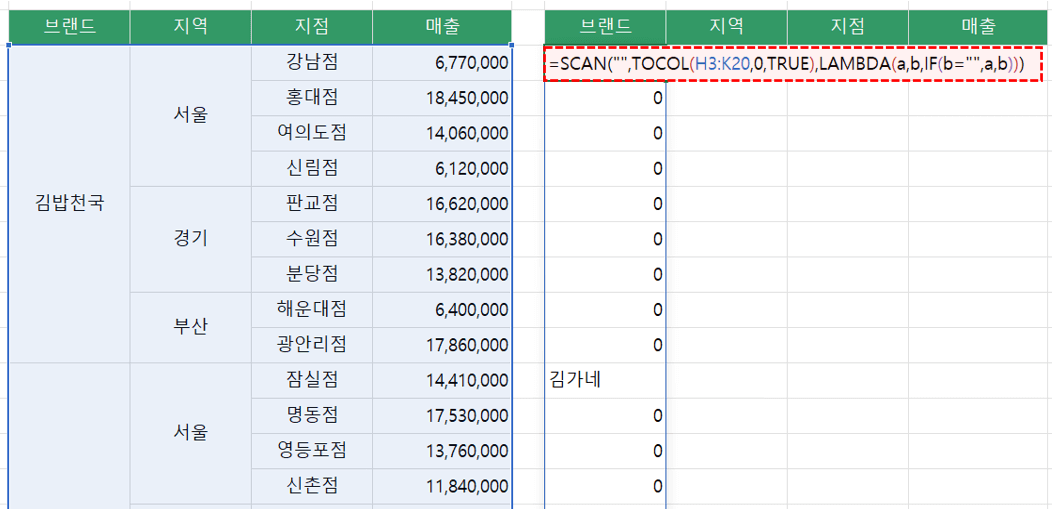The image size is (1052, 509).
Task: Select the cell containing 18,450,000
Action: pos(442,98)
